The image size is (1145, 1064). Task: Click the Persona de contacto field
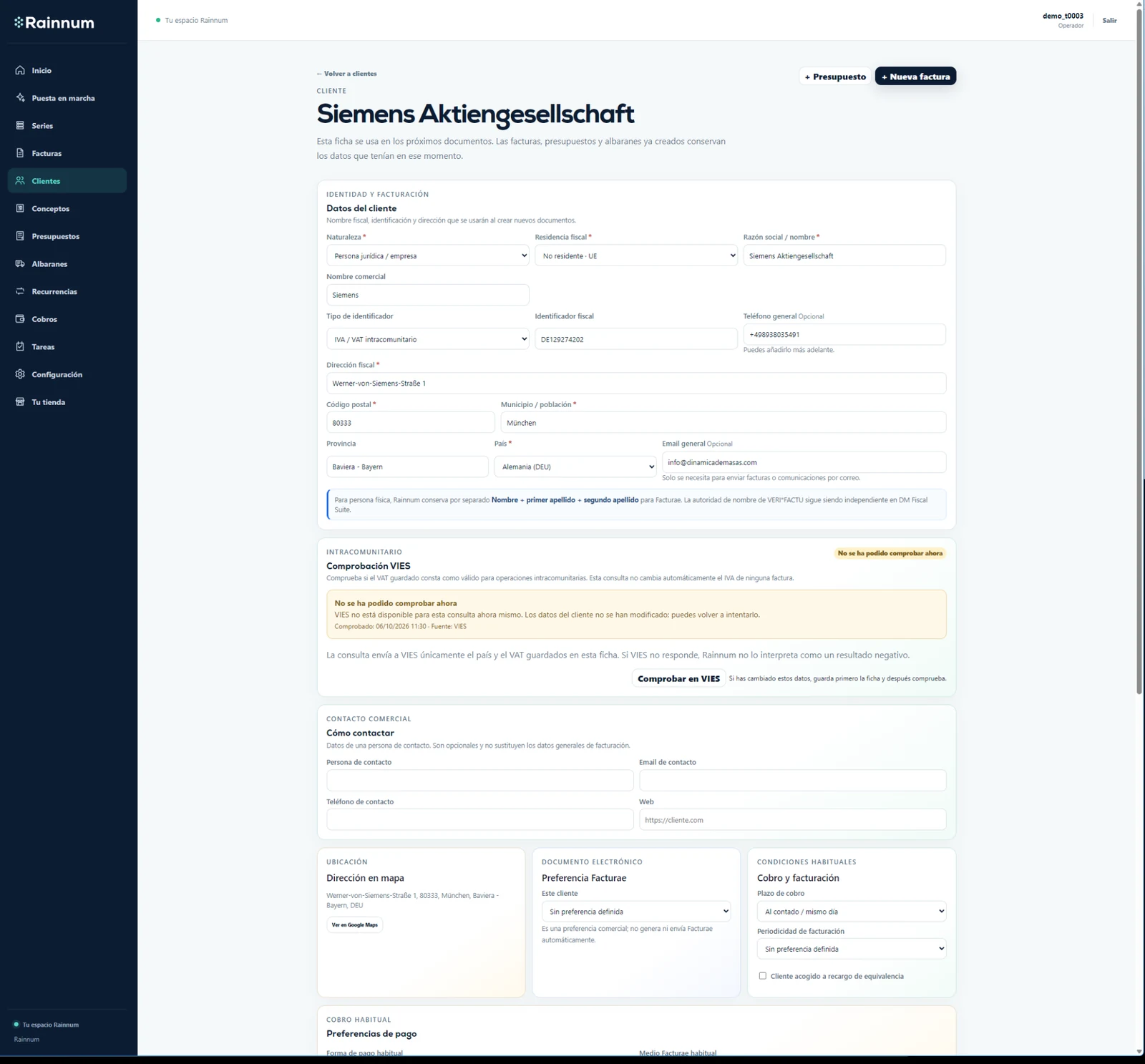(479, 780)
